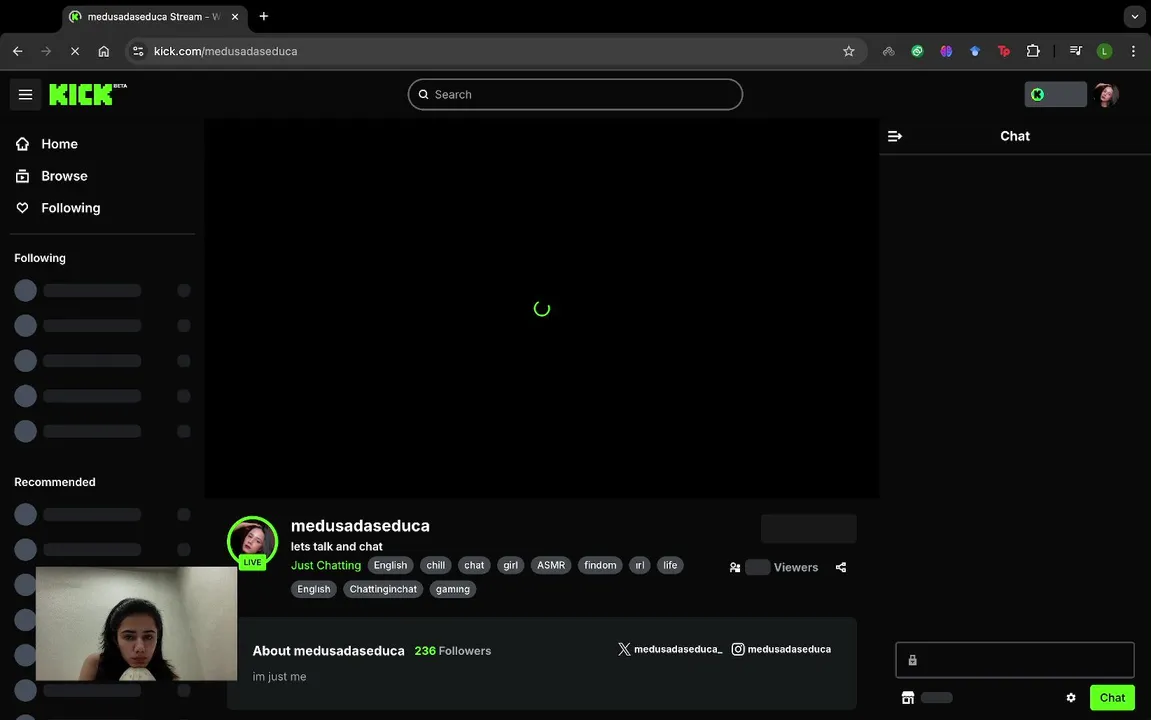Open medusadaseduca_ X profile link
Image resolution: width=1151 pixels, height=720 pixels.
pos(670,649)
